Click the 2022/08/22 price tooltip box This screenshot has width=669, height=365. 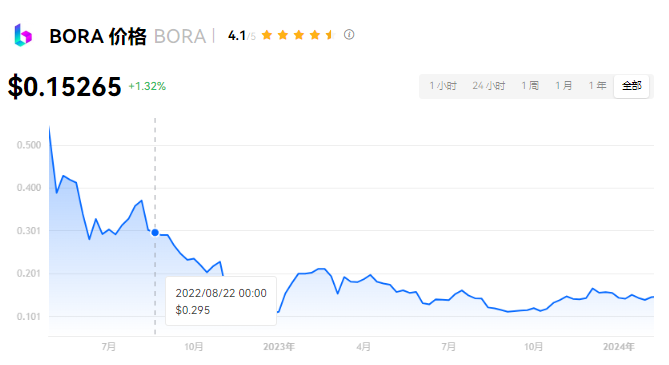221,301
